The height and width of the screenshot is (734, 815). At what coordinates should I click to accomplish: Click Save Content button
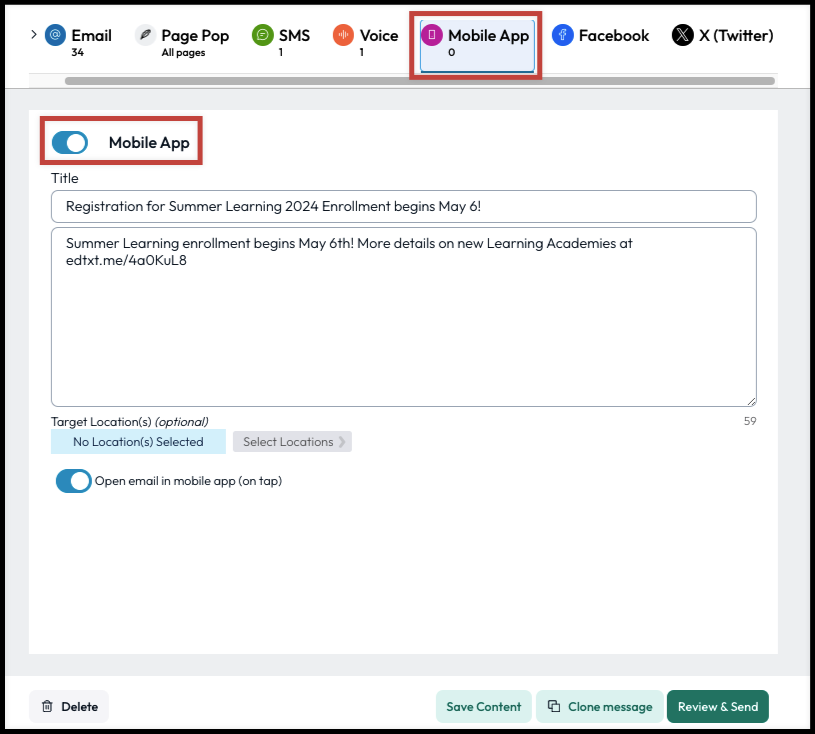[483, 706]
